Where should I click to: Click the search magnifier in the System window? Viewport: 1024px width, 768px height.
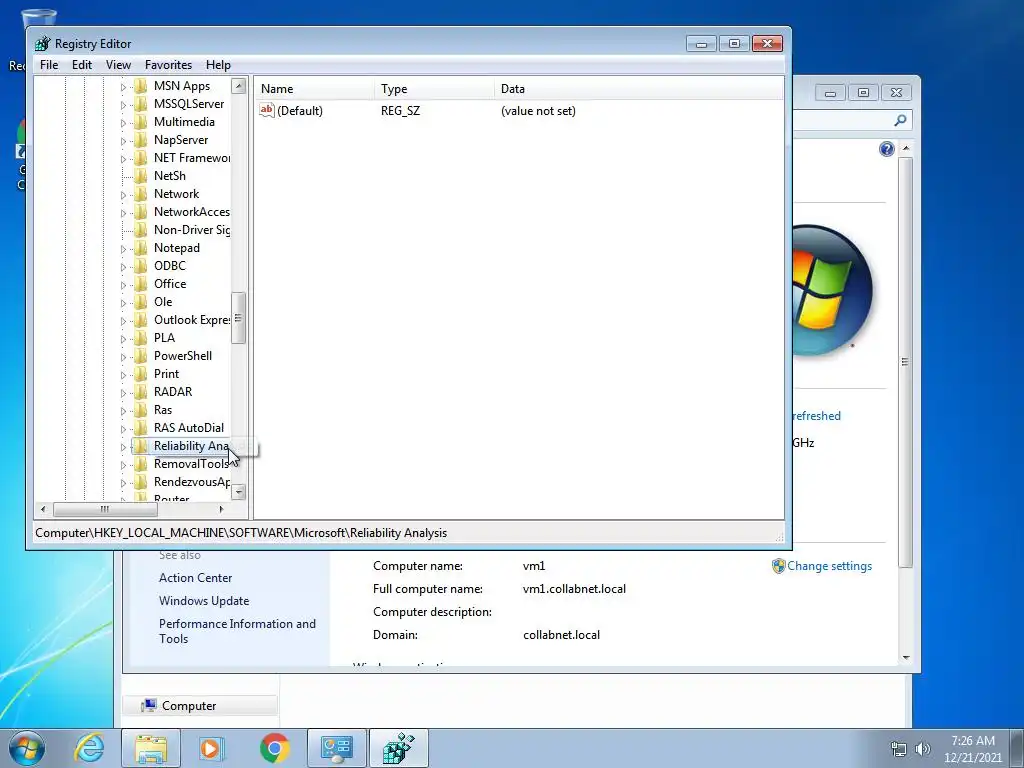[900, 120]
